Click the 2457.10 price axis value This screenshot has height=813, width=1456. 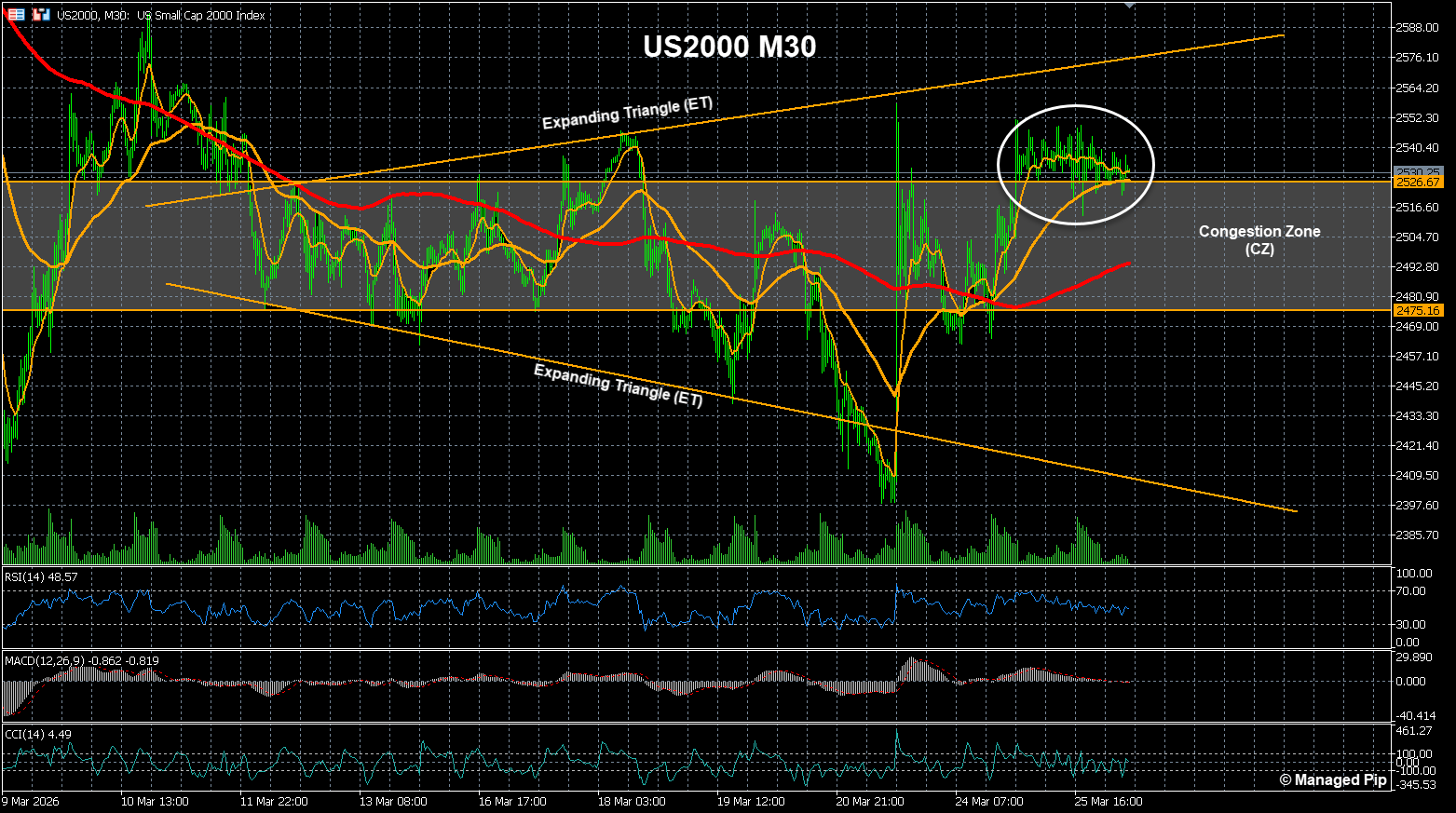point(1418,357)
